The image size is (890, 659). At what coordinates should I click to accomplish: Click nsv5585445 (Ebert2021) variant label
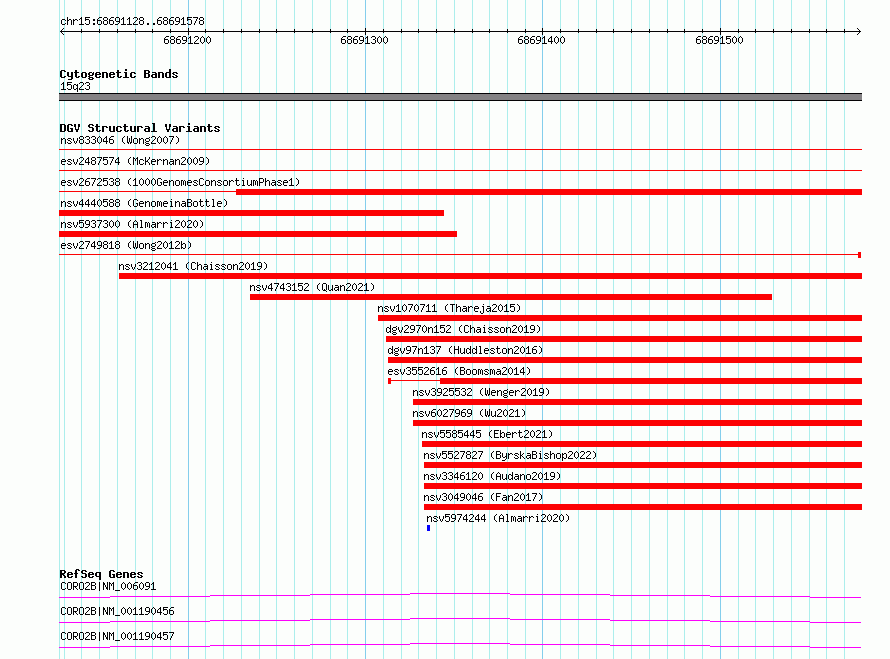point(487,434)
